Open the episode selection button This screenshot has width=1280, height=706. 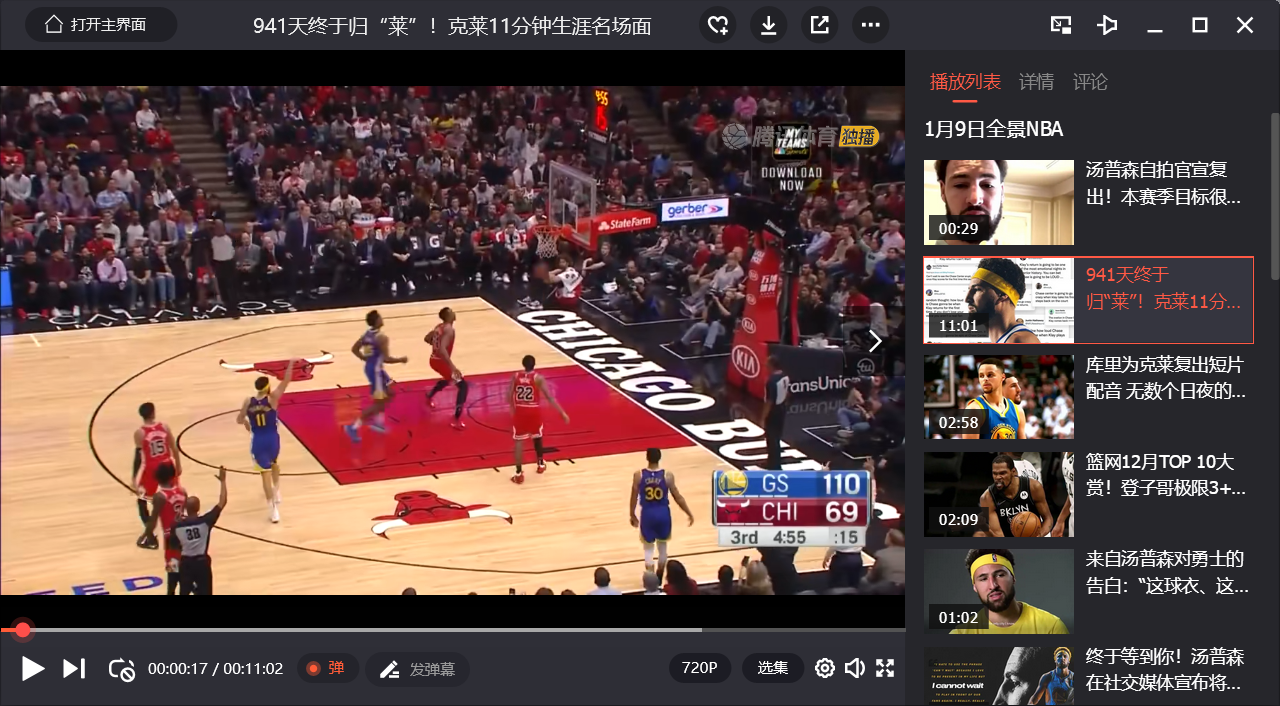[773, 668]
